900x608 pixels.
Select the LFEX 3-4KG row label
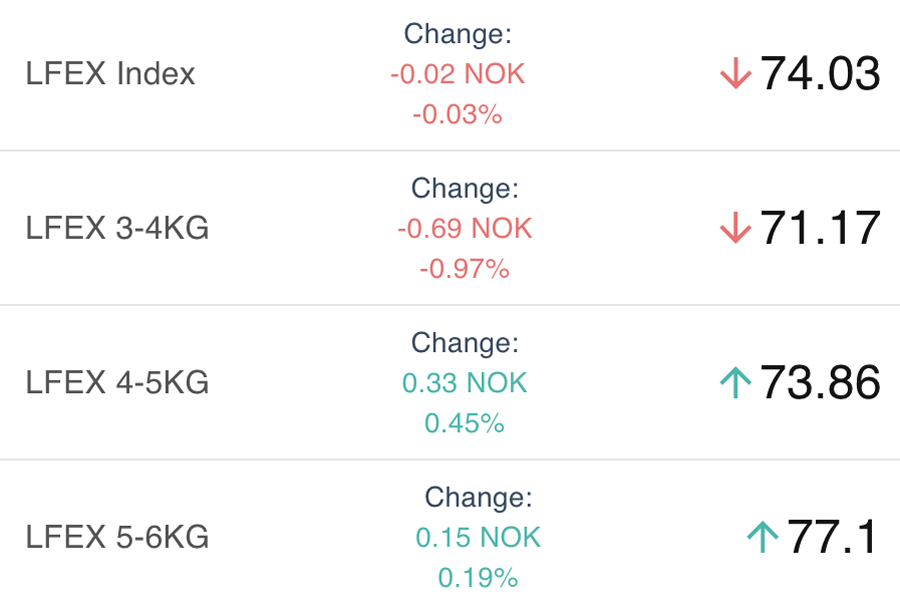(117, 229)
